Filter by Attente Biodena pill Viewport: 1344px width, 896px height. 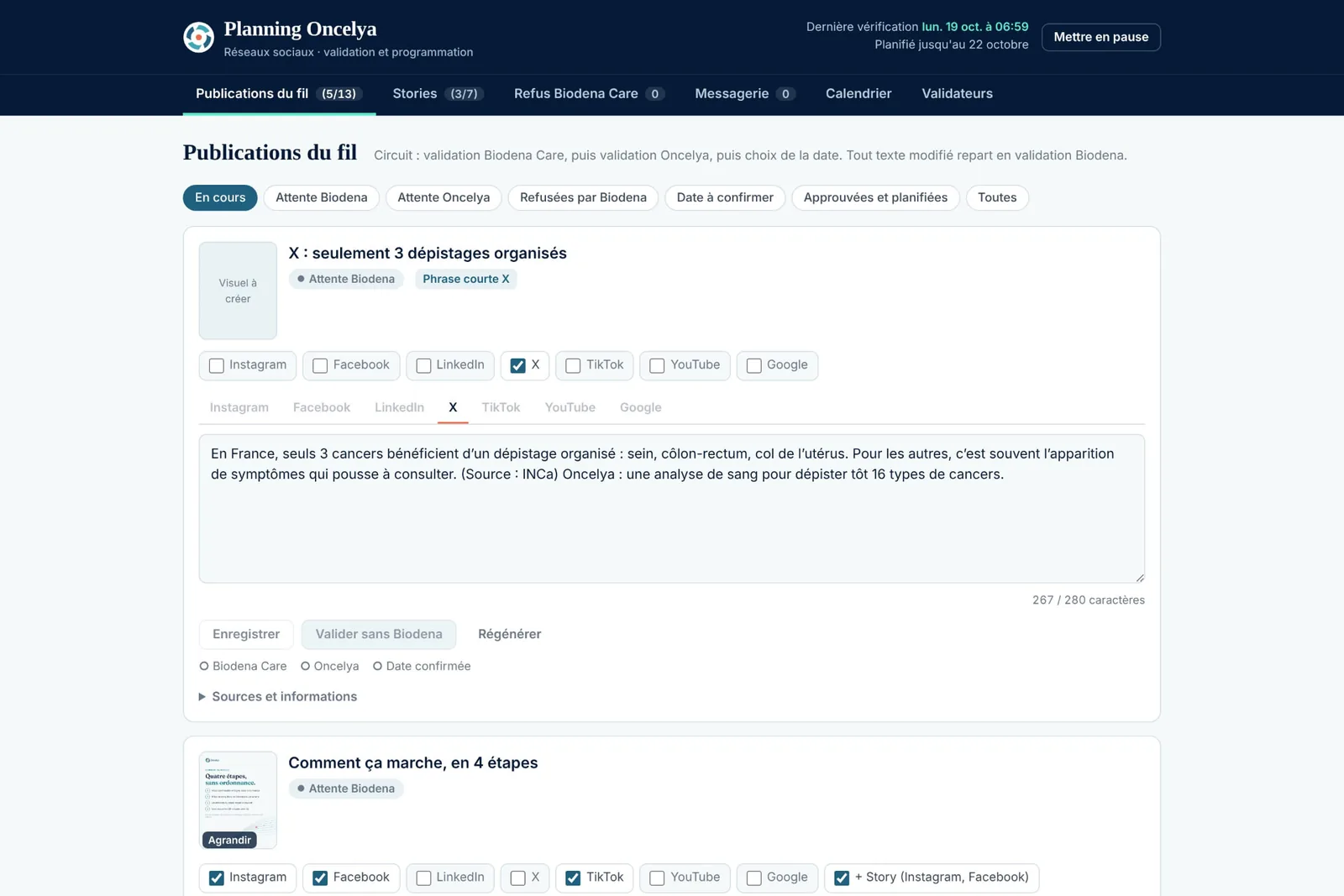pos(322,197)
